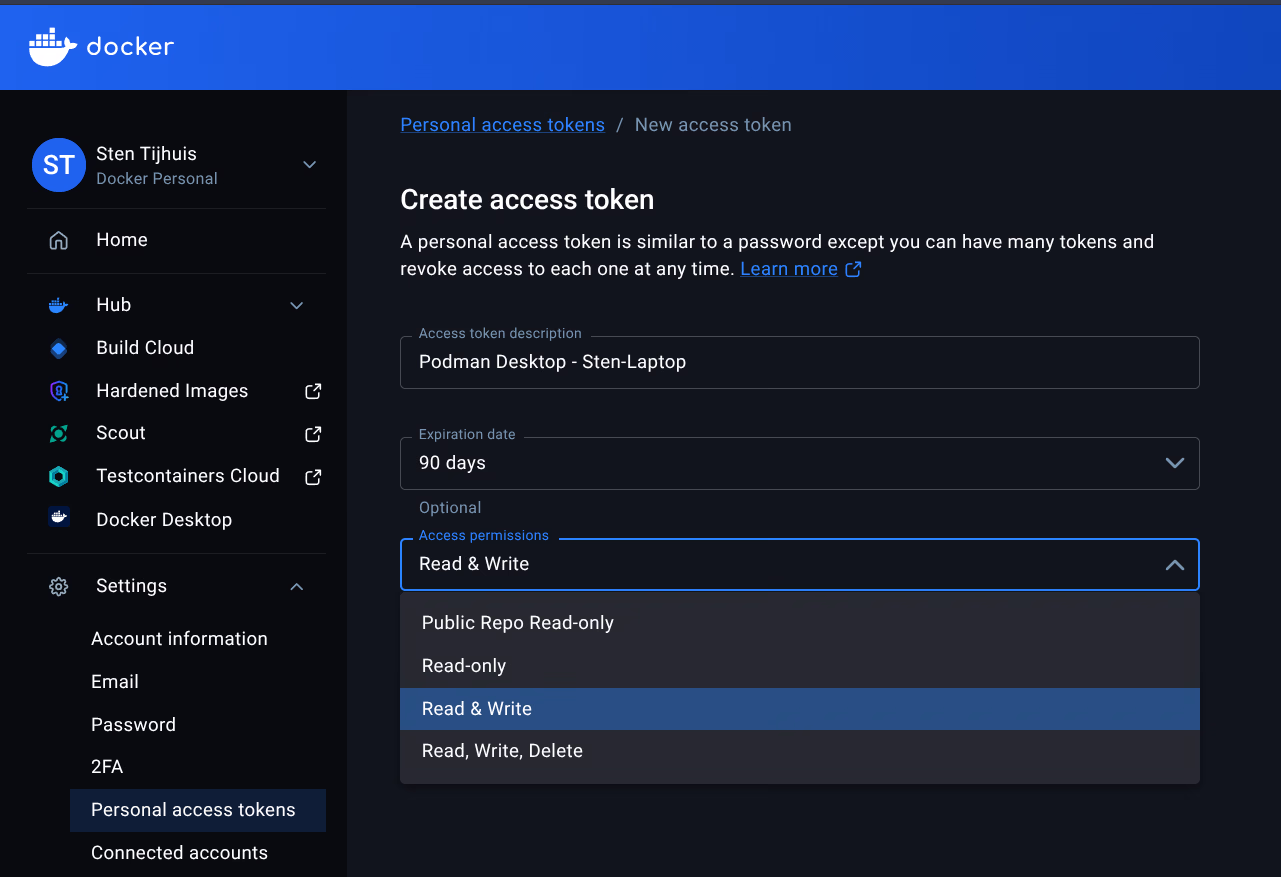Viewport: 1281px width, 877px height.
Task: Click the Hardened Images shield icon
Action: click(x=59, y=391)
